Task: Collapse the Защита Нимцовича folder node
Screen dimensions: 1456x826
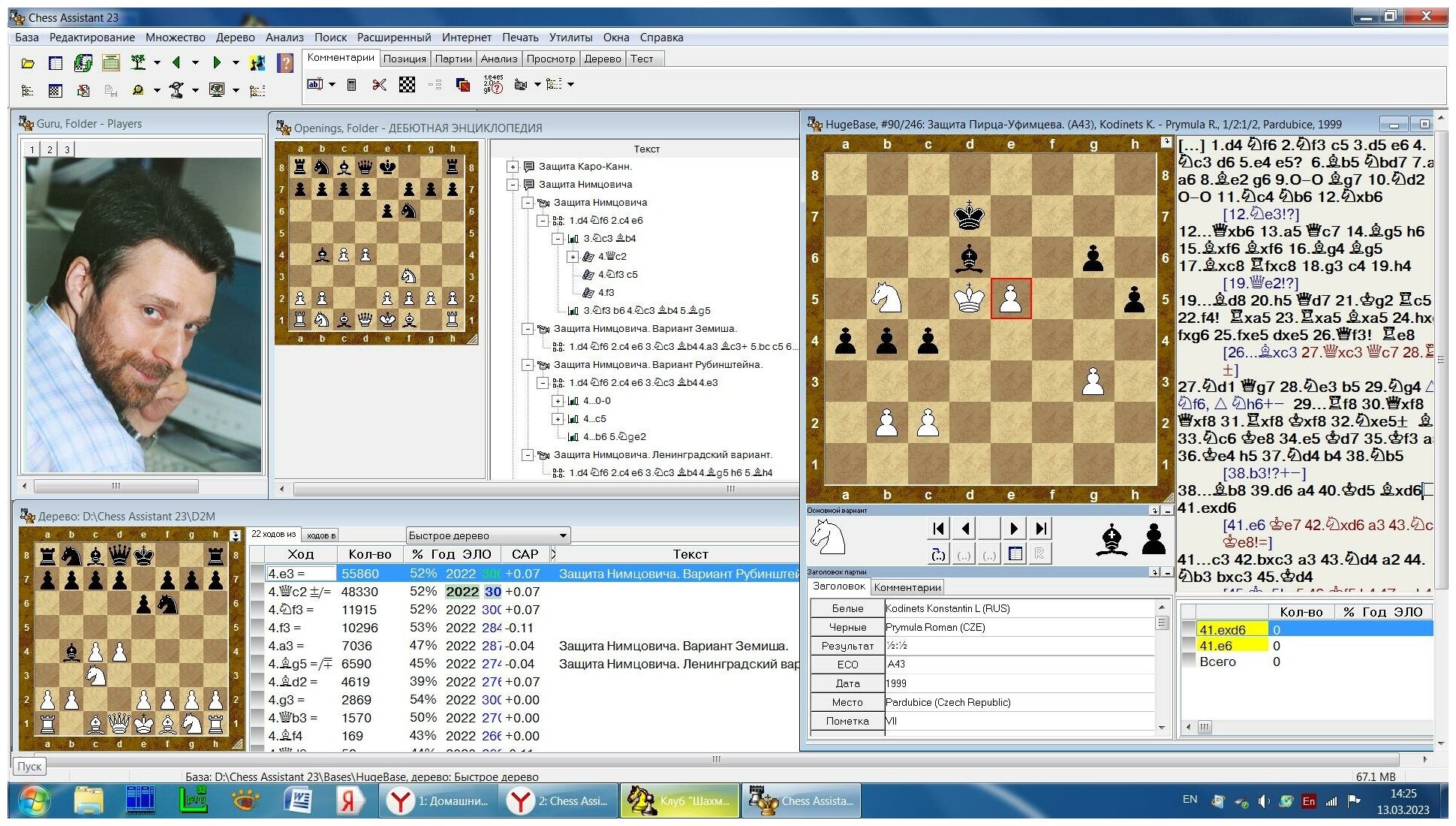Action: [x=513, y=185]
